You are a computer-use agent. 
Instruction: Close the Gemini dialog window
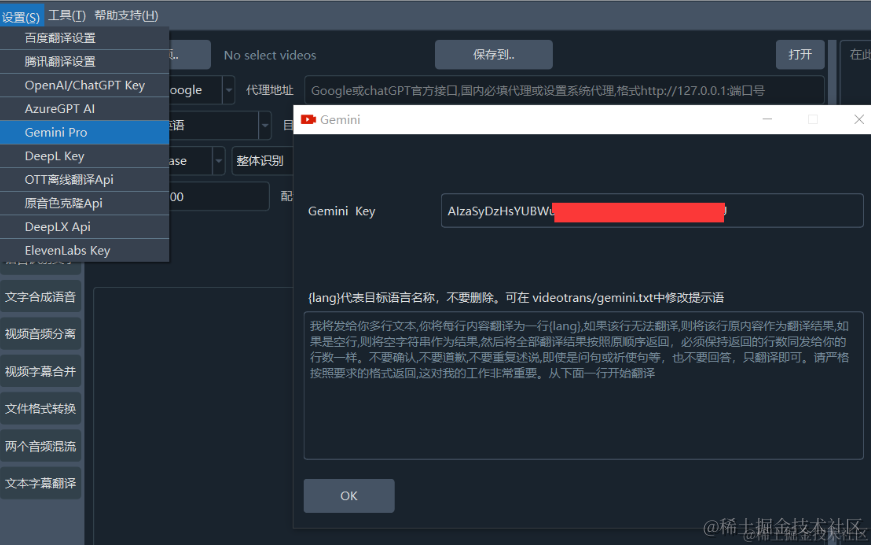pos(858,119)
